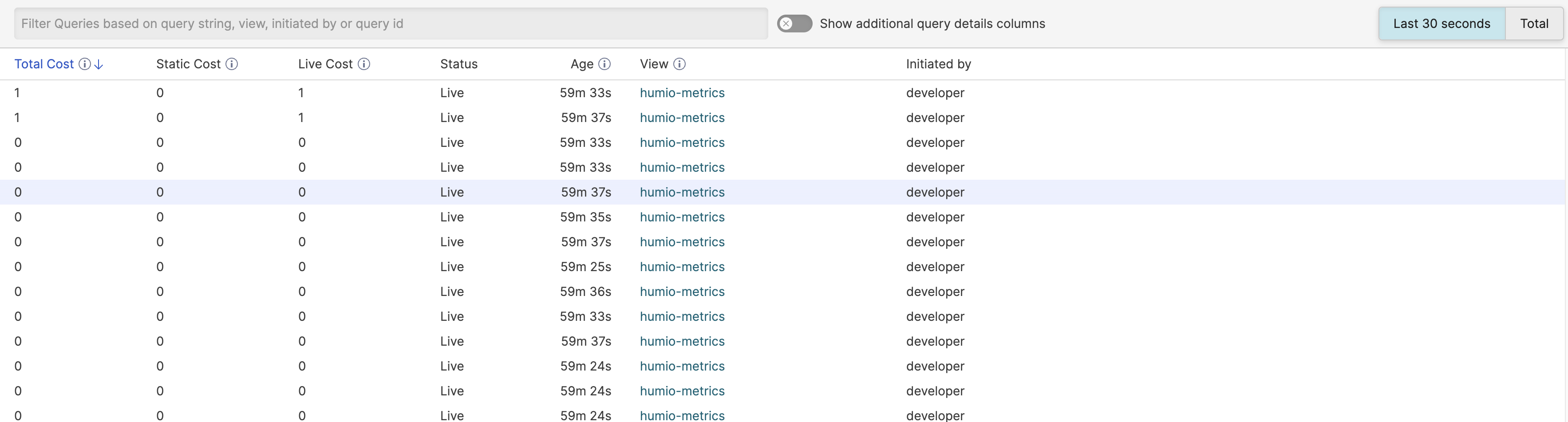Open the humio-metrics link in the bottom row

point(682,415)
